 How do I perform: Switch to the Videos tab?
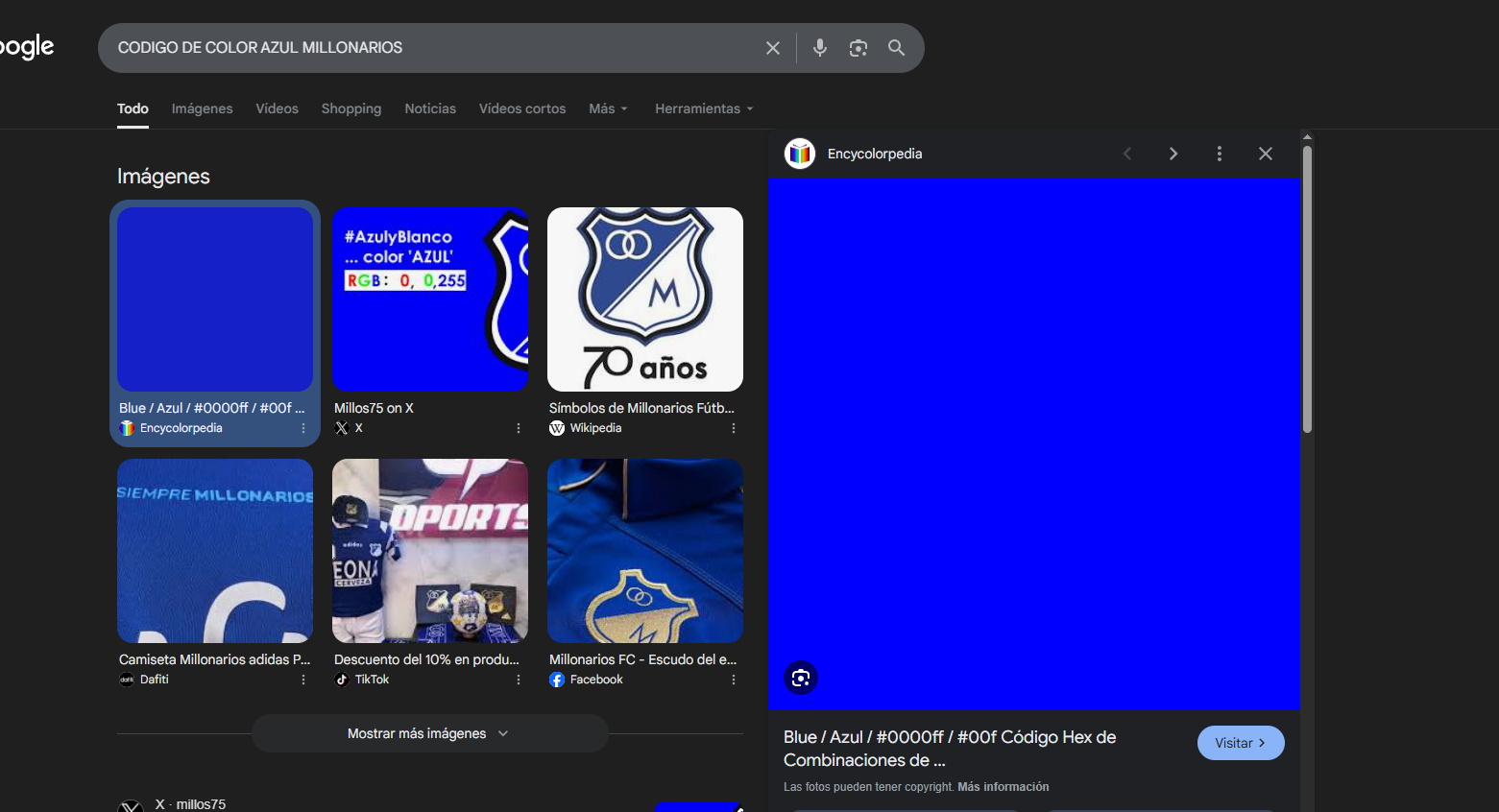(x=277, y=108)
